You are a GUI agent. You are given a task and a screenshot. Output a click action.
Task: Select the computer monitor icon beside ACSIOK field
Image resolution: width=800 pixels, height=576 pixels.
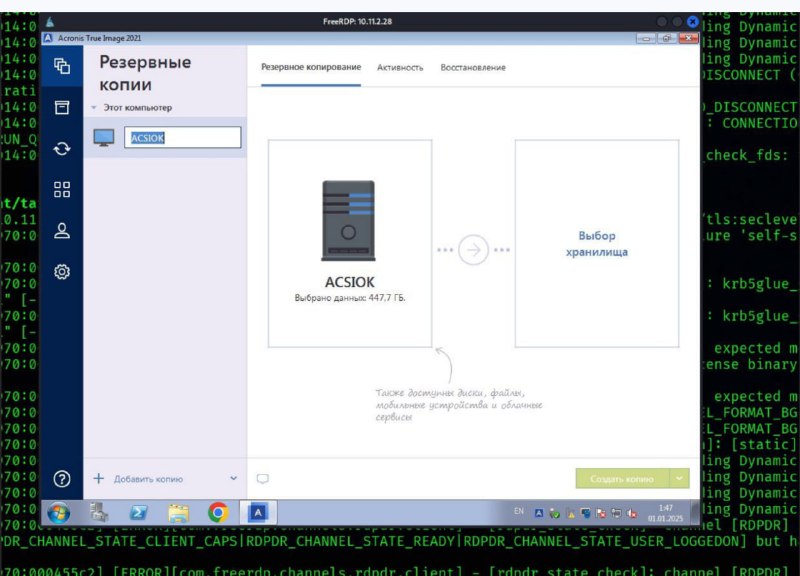104,138
